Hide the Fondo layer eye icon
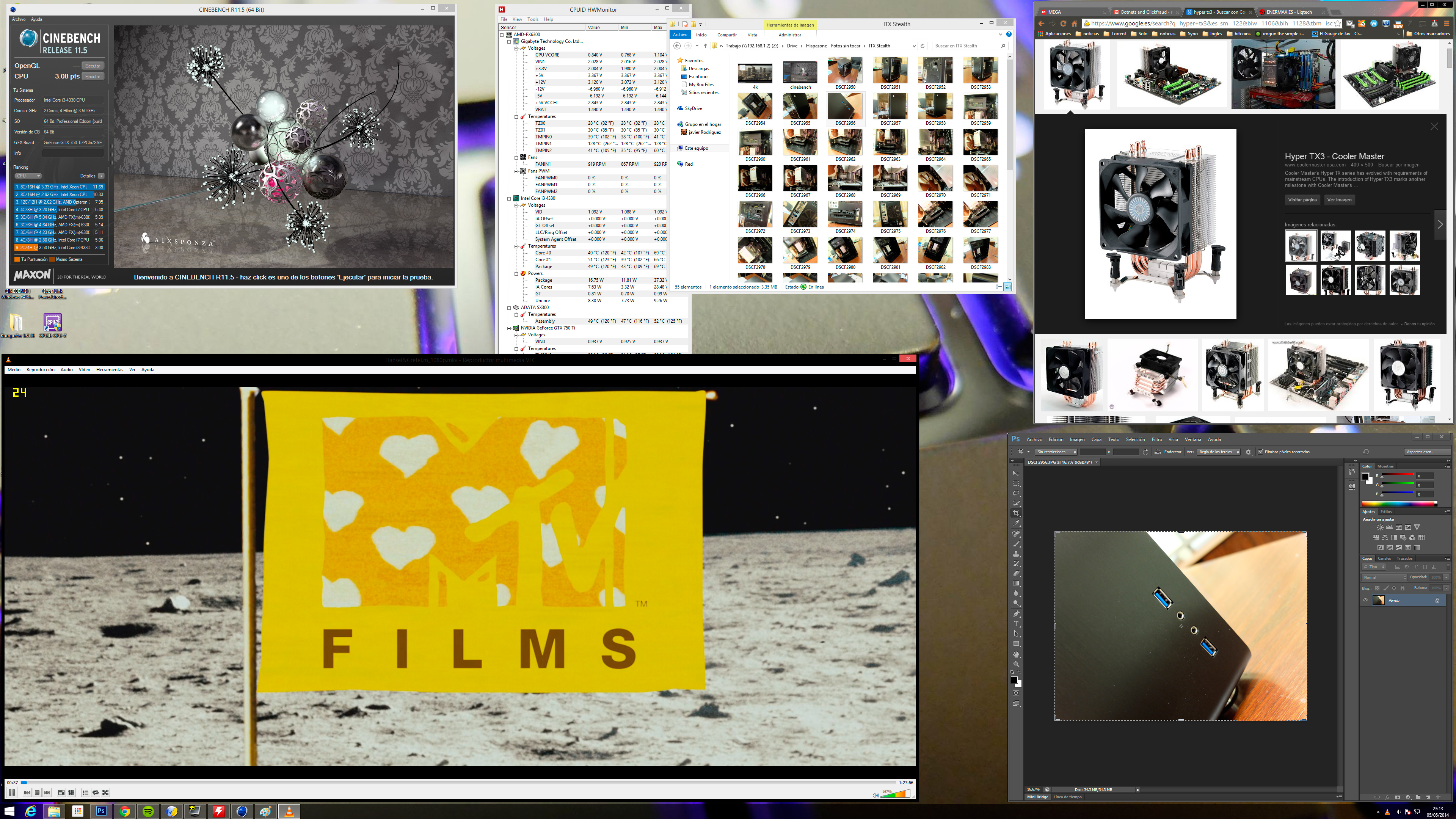Image resolution: width=1456 pixels, height=819 pixels. point(1365,600)
